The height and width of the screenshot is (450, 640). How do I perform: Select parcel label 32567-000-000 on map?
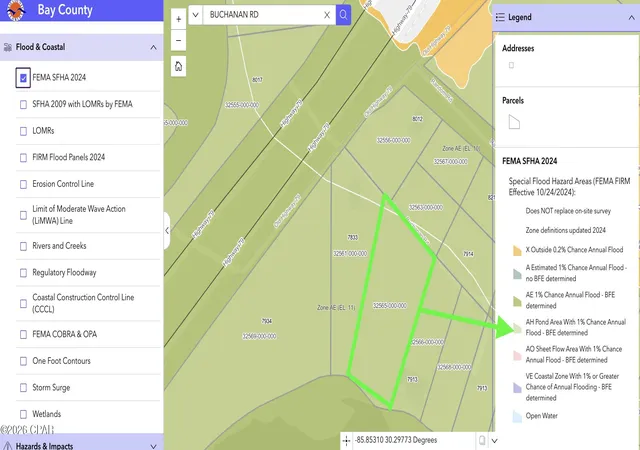(451, 162)
